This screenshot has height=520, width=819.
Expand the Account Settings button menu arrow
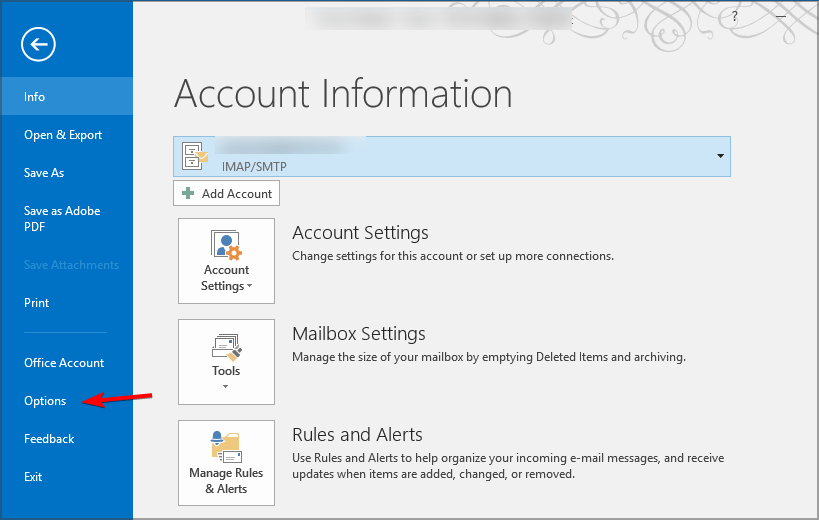tap(250, 286)
